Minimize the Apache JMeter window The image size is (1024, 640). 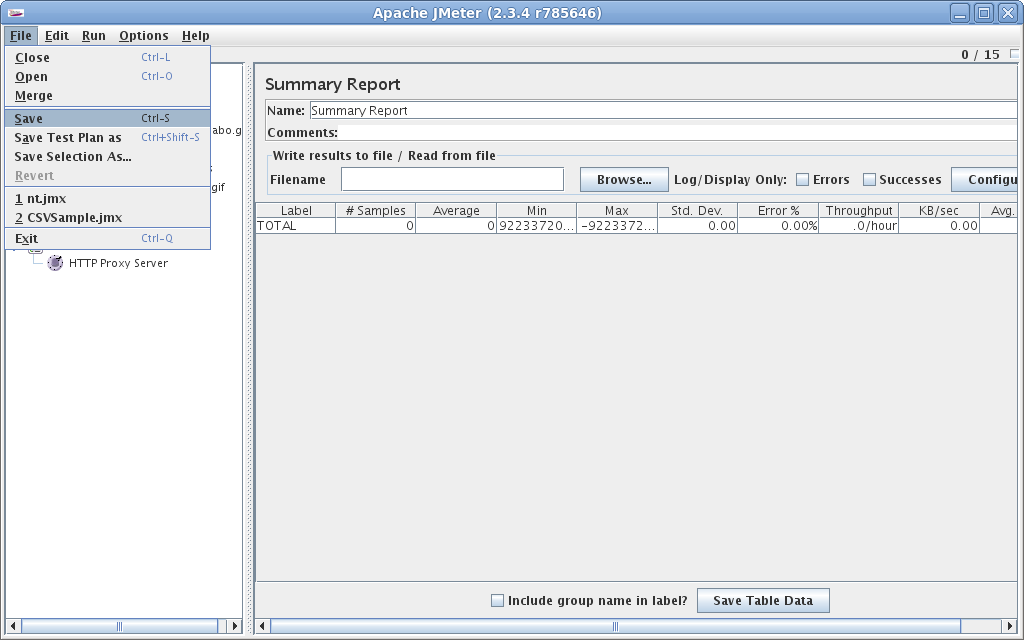point(960,13)
